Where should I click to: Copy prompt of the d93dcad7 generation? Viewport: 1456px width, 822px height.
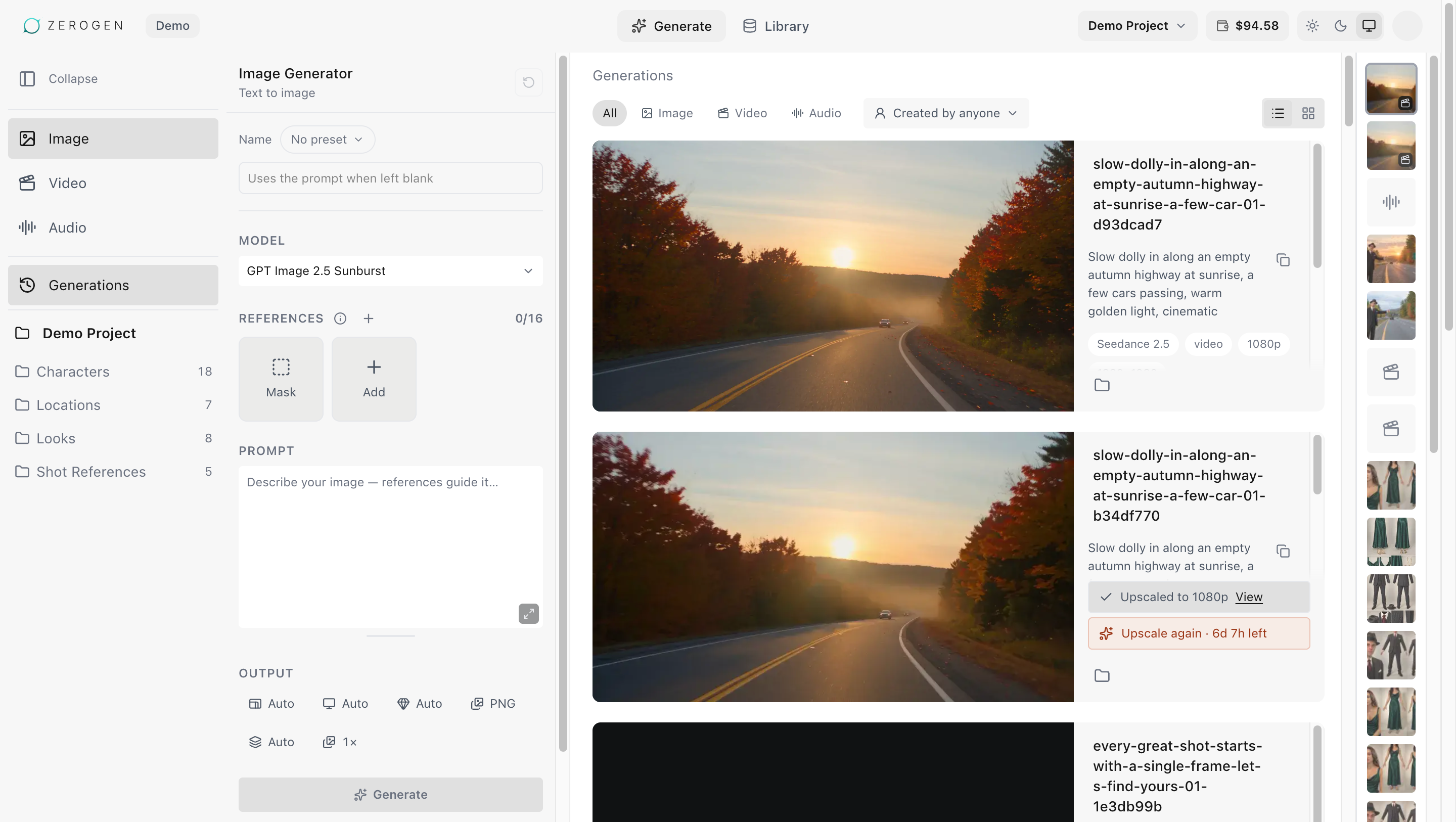click(x=1283, y=260)
